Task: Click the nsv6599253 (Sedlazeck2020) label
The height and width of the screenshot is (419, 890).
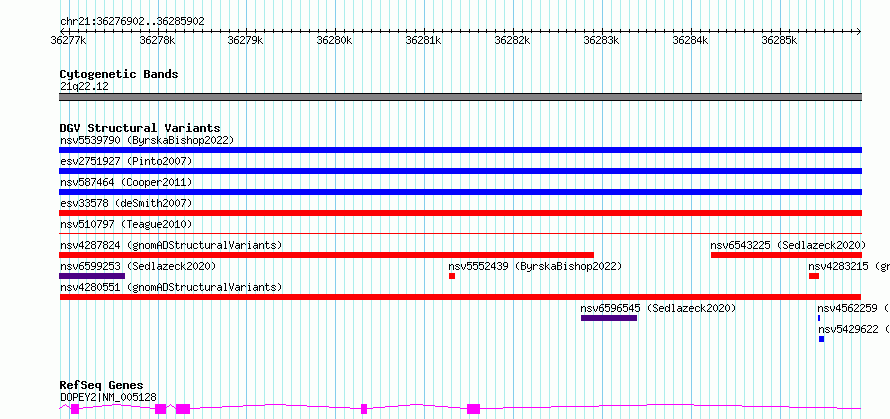Action: point(138,266)
